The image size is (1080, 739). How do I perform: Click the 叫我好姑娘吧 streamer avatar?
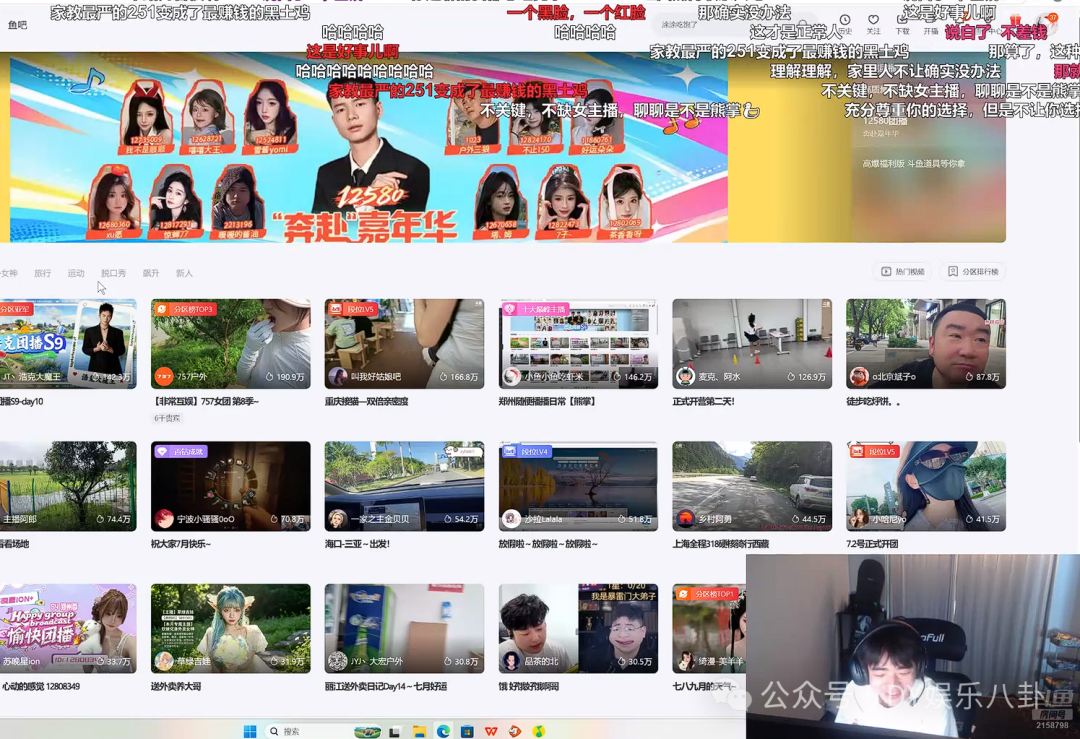coord(338,377)
